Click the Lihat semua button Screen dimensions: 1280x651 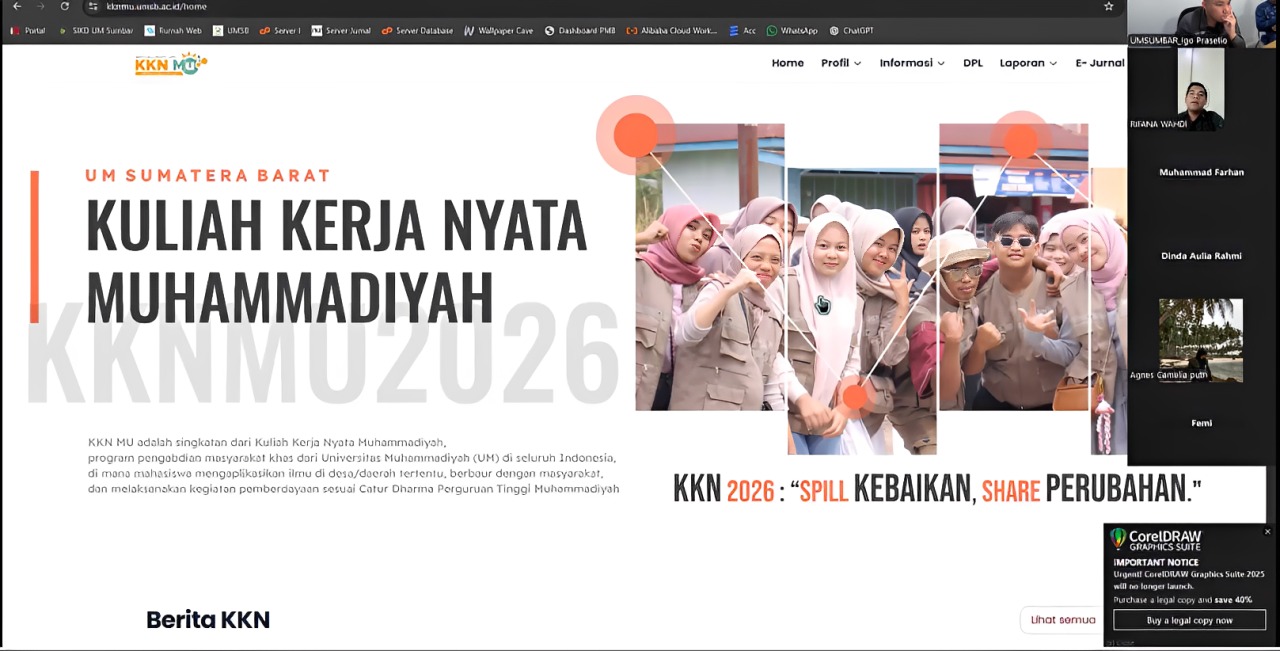pyautogui.click(x=1061, y=619)
